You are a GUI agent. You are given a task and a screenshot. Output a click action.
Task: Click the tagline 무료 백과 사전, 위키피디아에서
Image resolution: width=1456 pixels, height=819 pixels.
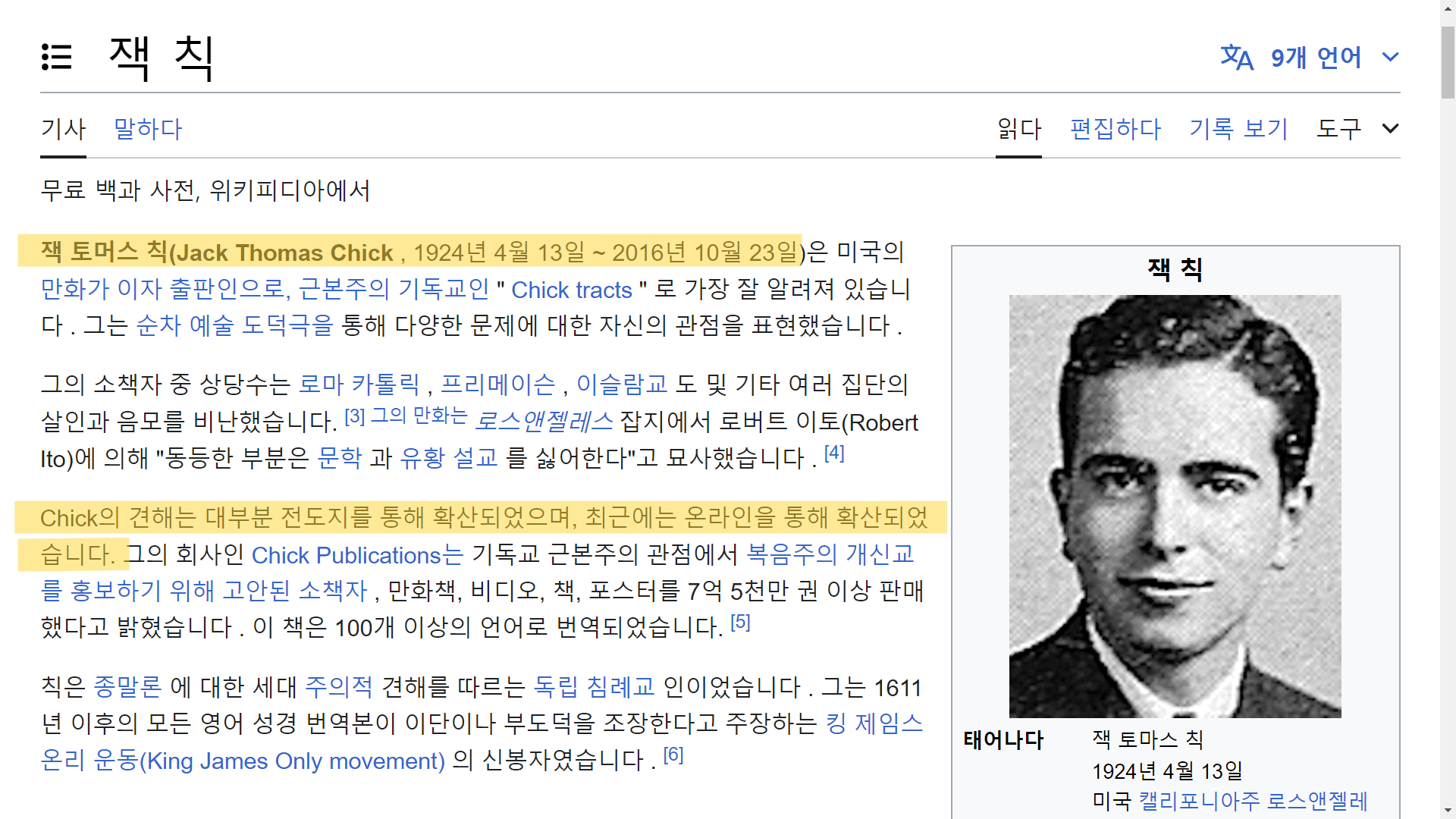pyautogui.click(x=206, y=190)
